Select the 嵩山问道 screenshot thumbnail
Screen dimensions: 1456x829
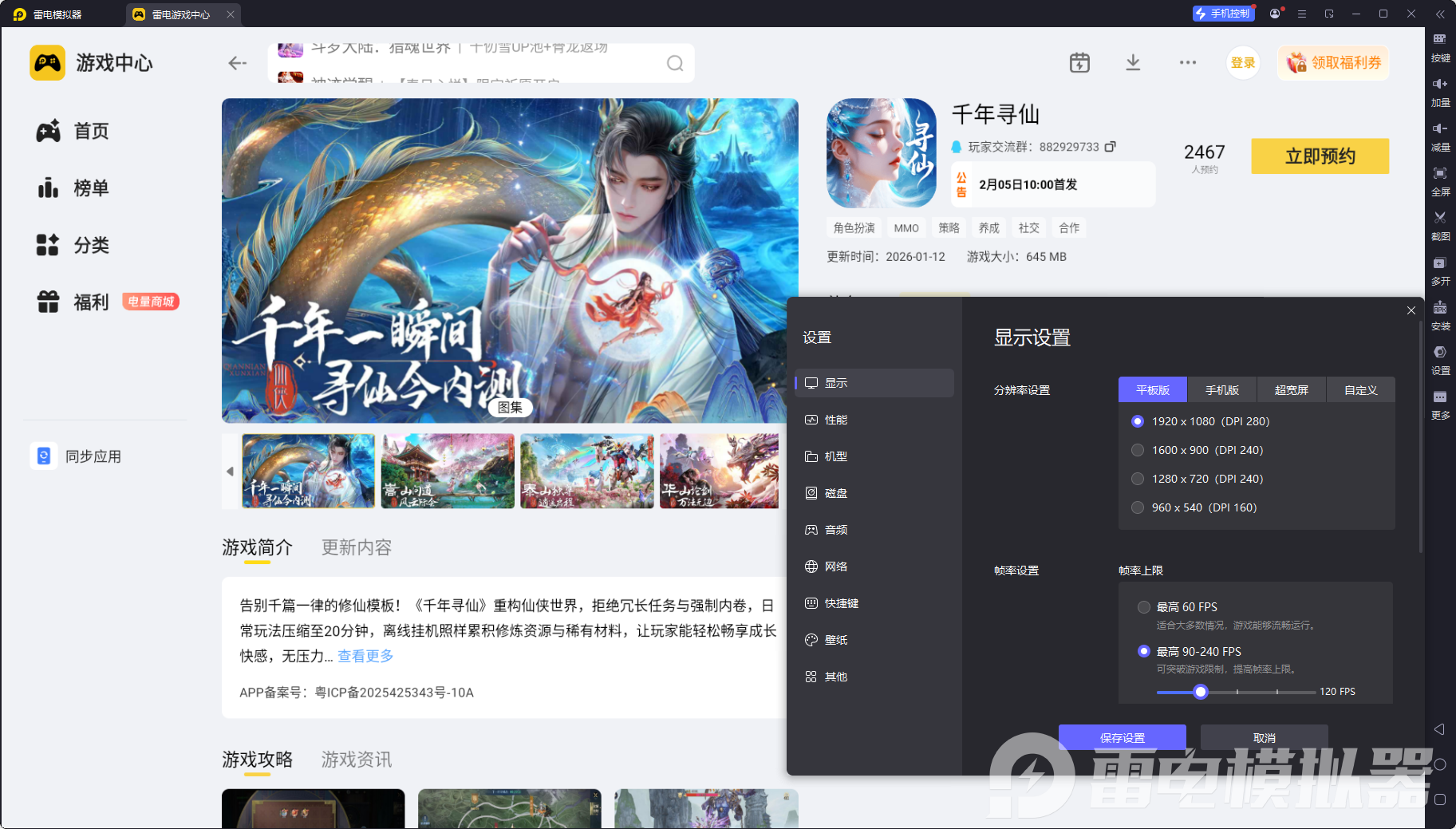448,471
